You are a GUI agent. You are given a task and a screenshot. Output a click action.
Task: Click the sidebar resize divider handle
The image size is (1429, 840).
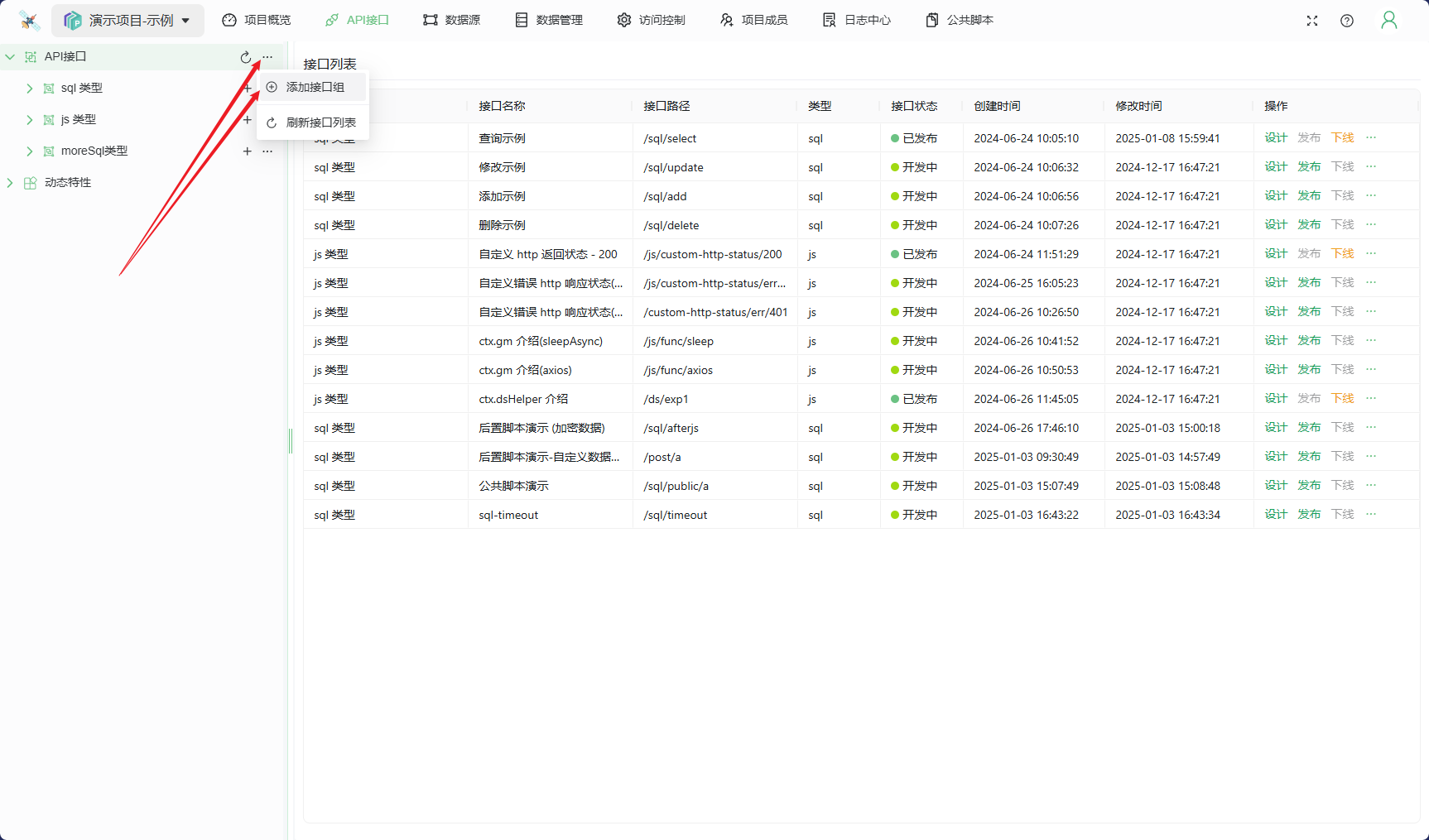[291, 440]
